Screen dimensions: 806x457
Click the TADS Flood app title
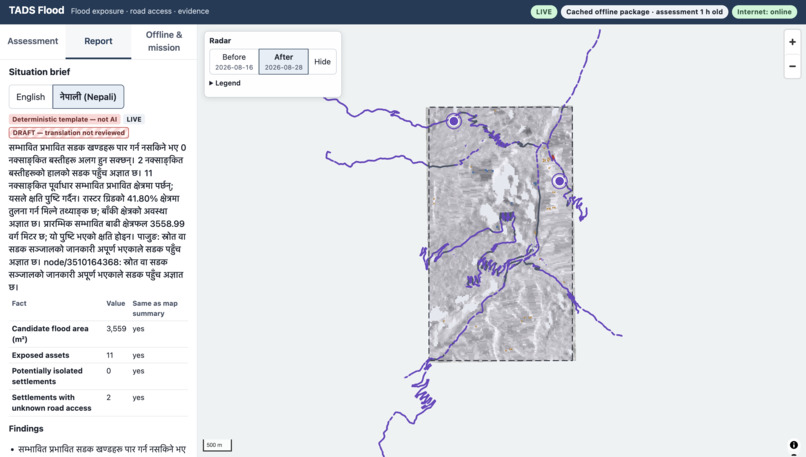tap(36, 10)
